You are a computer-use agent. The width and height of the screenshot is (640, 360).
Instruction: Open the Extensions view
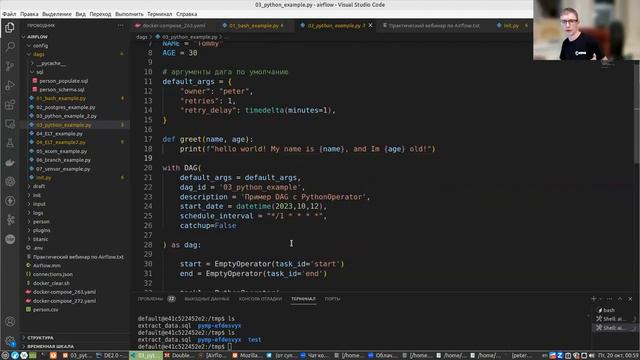tap(10, 105)
